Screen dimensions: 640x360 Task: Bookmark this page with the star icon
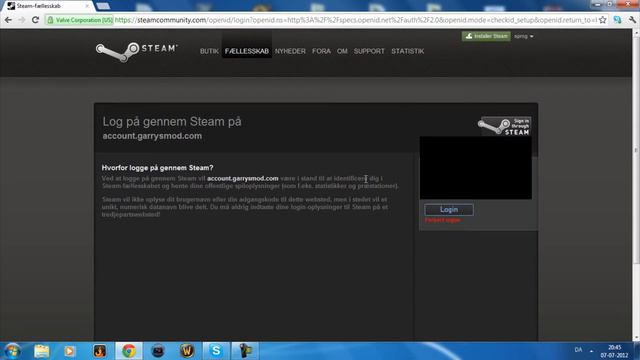click(x=602, y=20)
